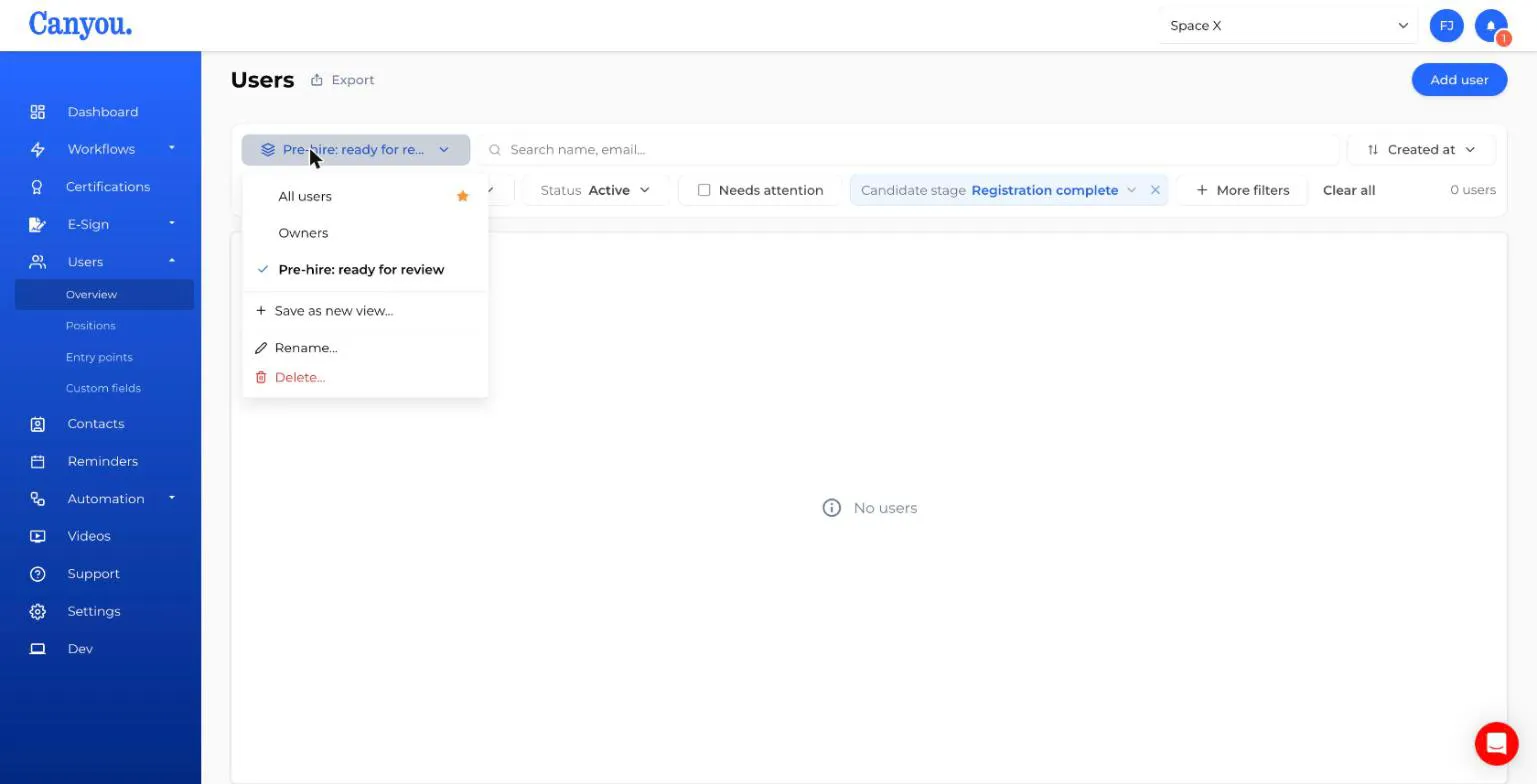Viewport: 1537px width, 784px height.
Task: Click the Settings gear icon
Action: (x=37, y=611)
